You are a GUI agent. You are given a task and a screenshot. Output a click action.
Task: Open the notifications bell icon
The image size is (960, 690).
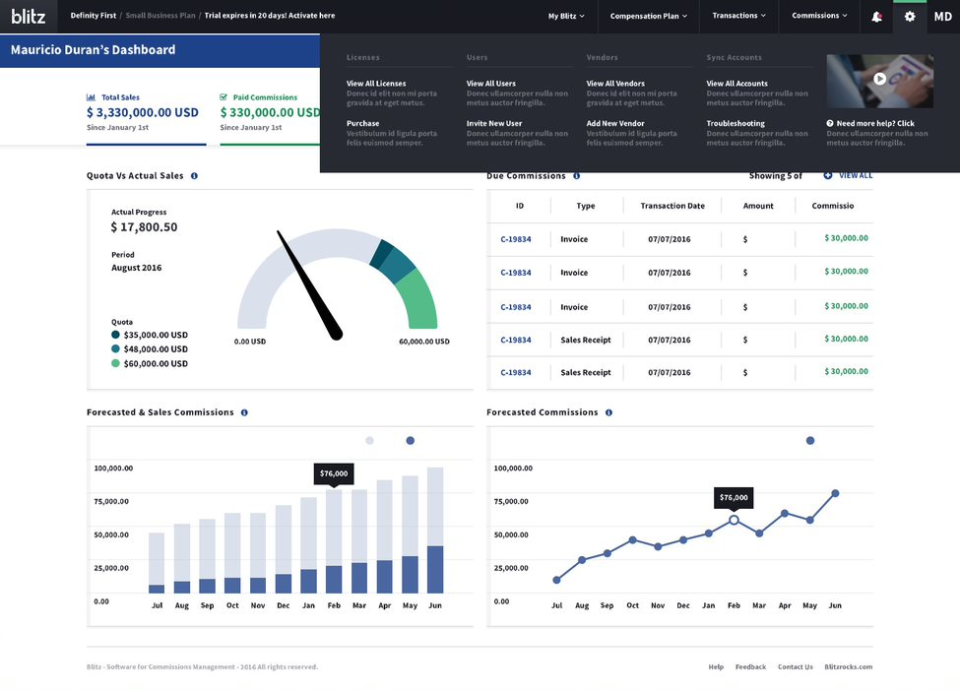point(876,17)
